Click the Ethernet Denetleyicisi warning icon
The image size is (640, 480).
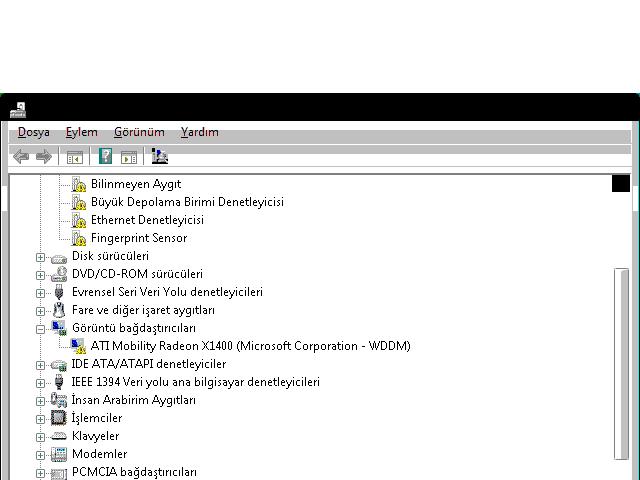click(78, 220)
